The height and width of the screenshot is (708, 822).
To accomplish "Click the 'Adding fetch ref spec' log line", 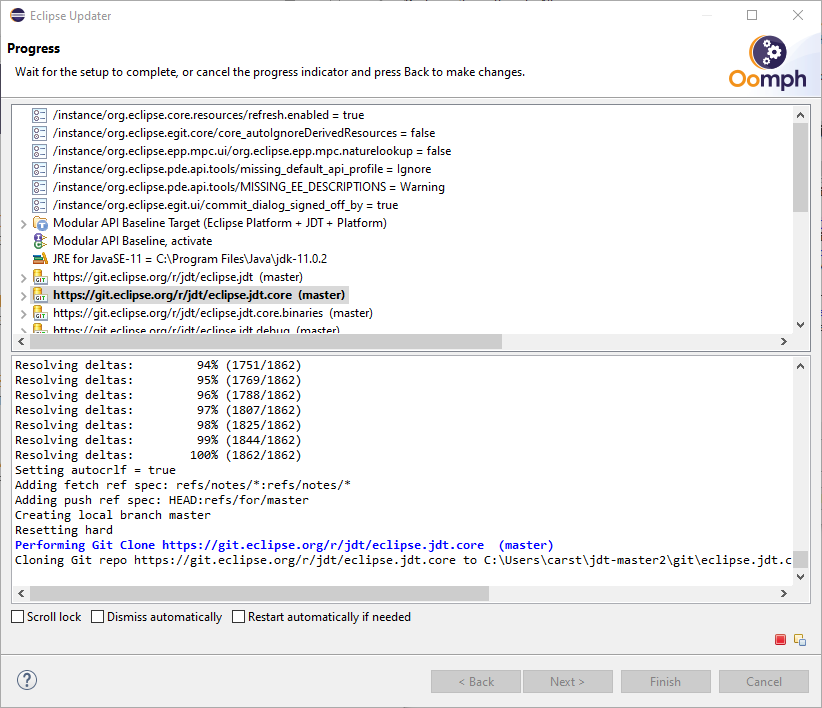I will [183, 485].
